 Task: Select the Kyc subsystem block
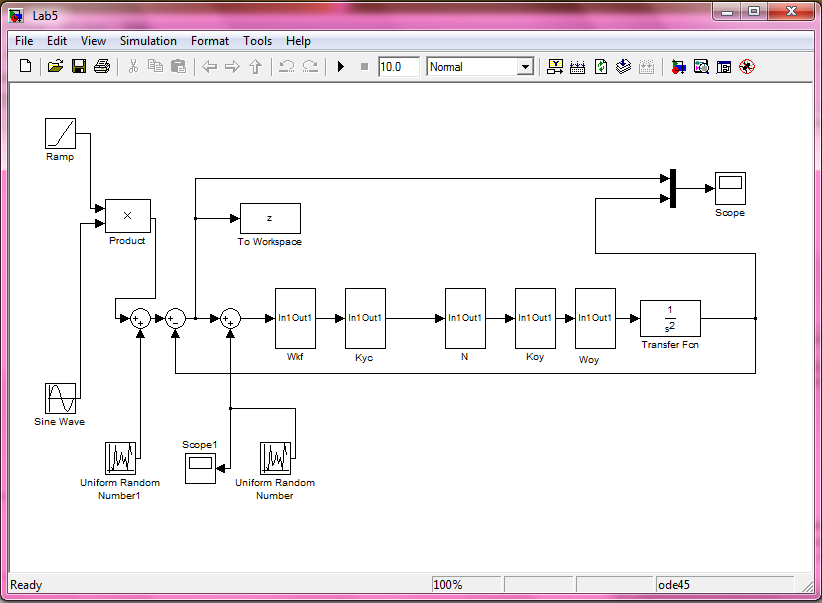pyautogui.click(x=365, y=318)
